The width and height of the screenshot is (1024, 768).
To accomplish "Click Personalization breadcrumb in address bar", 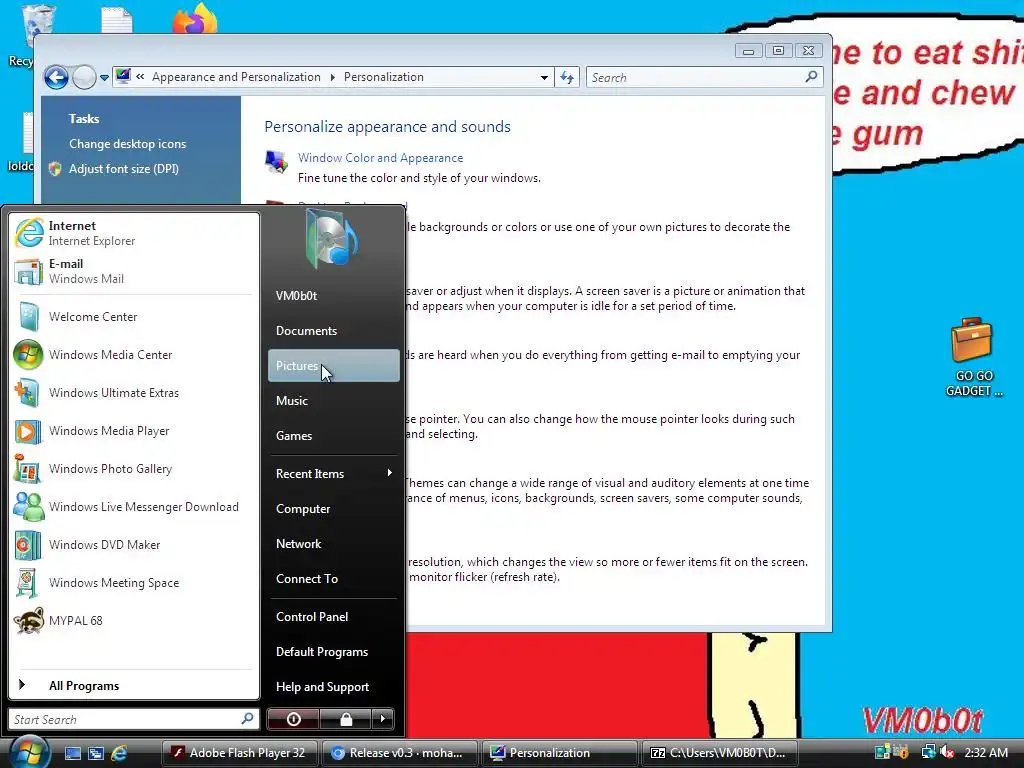I will tap(383, 77).
